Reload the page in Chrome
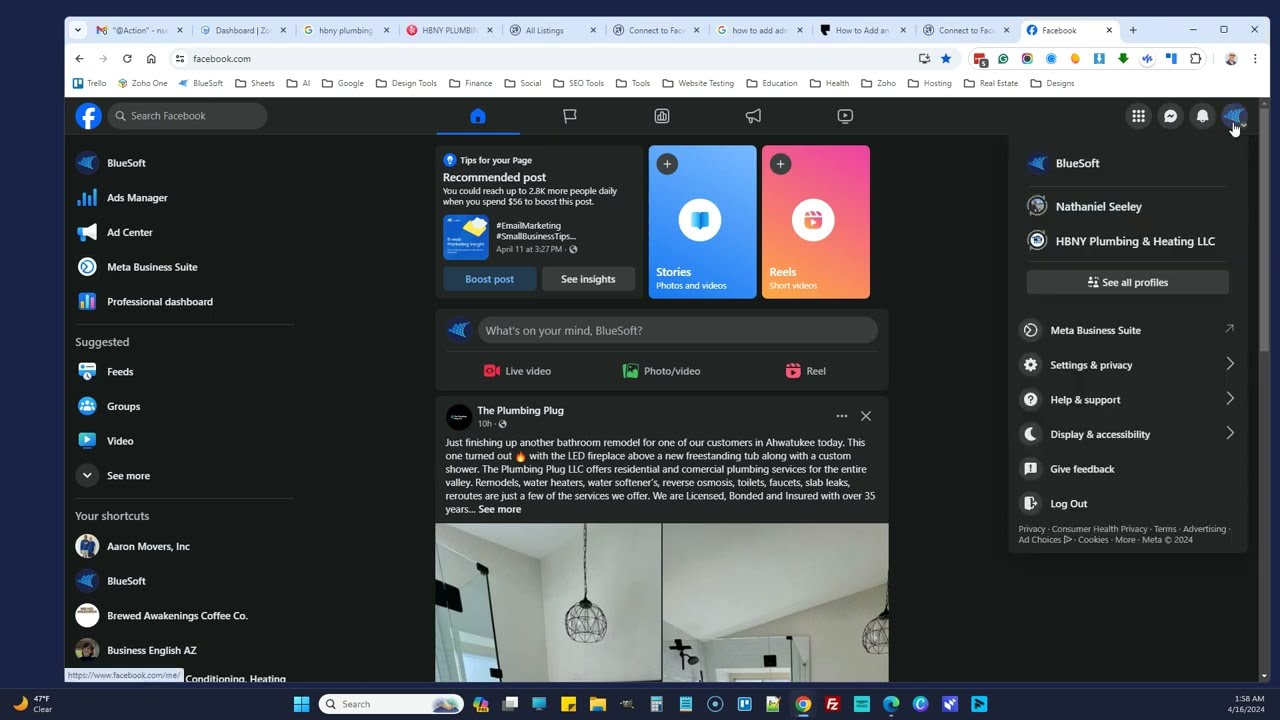Screen dimensions: 1280x720 pyautogui.click(x=127, y=59)
